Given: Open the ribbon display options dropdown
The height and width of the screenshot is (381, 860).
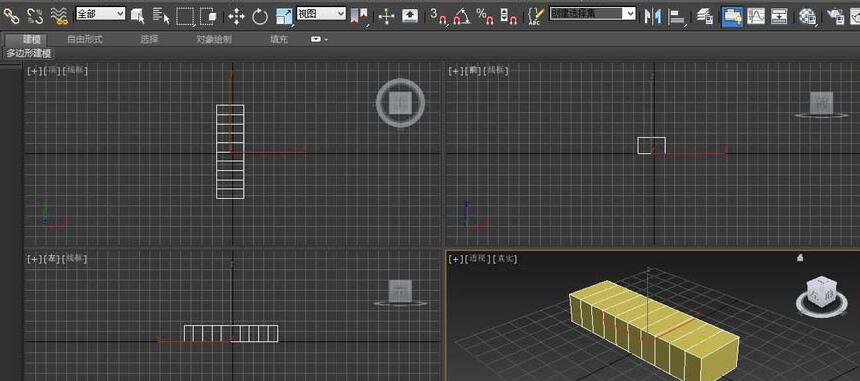Looking at the screenshot, I should (319, 39).
